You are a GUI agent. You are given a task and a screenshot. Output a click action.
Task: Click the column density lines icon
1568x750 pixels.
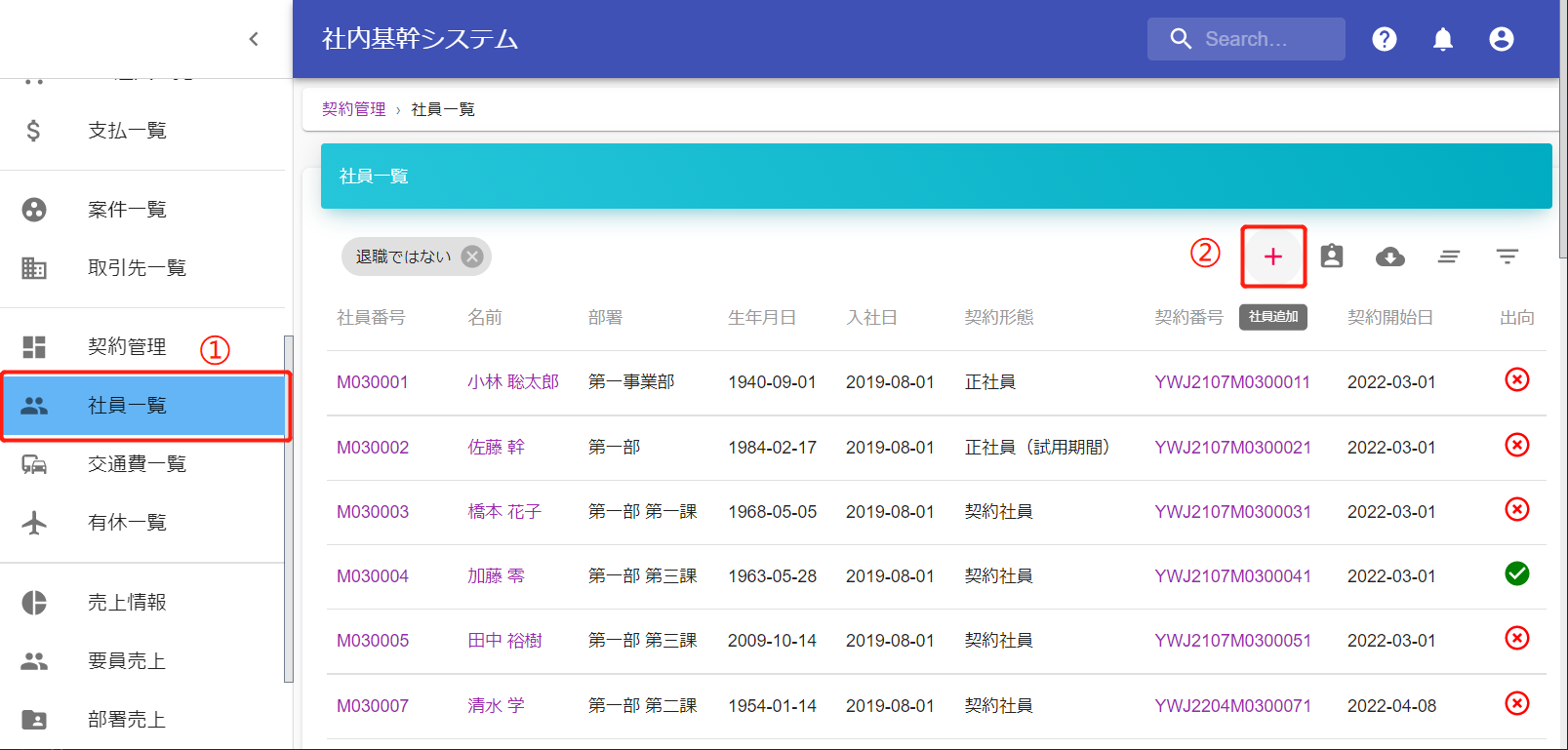[1448, 257]
